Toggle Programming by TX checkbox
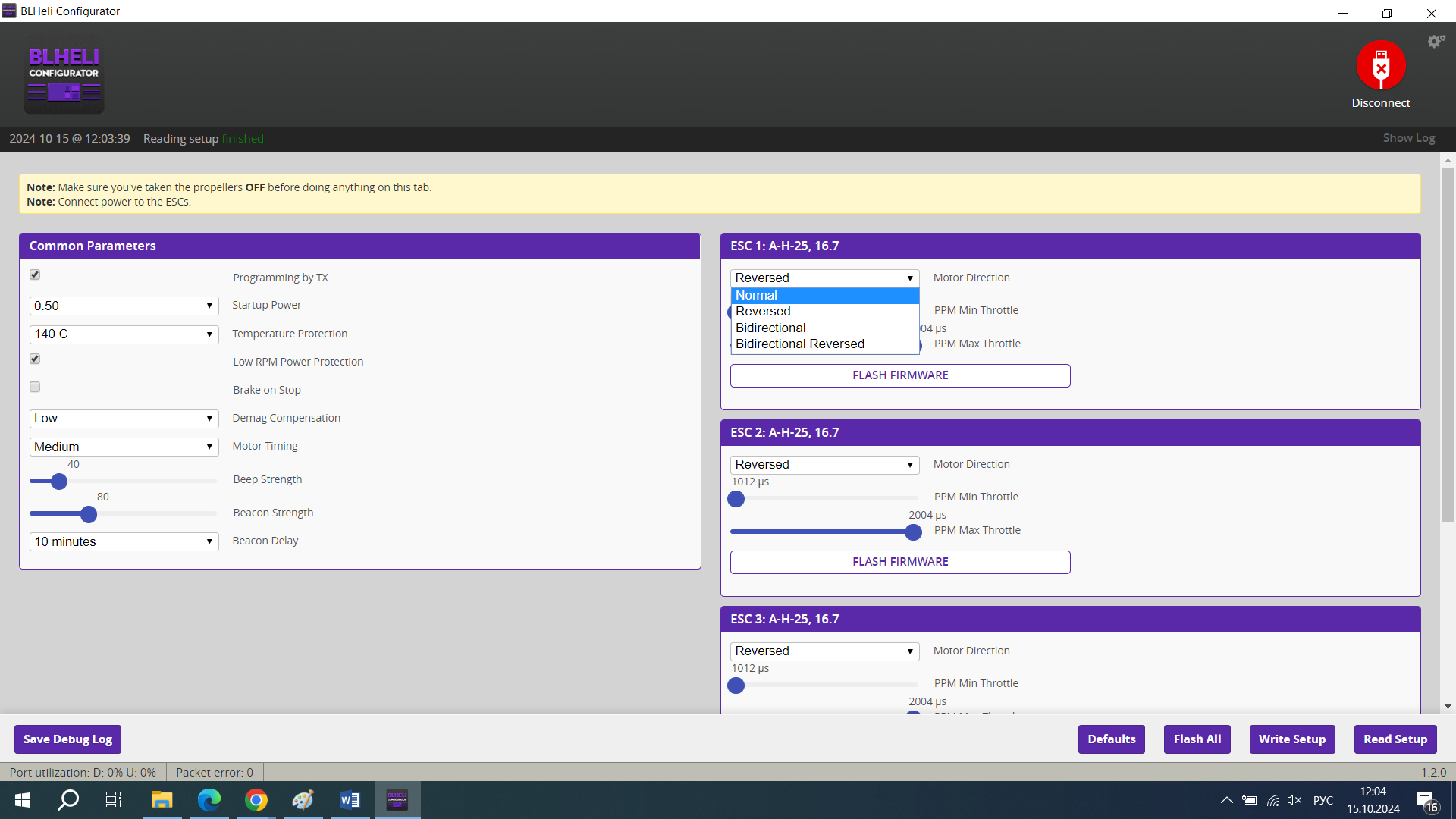 (35, 275)
